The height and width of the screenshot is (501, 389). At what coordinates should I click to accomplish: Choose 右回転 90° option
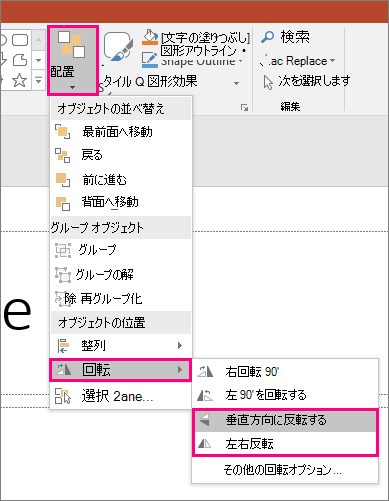(x=285, y=371)
